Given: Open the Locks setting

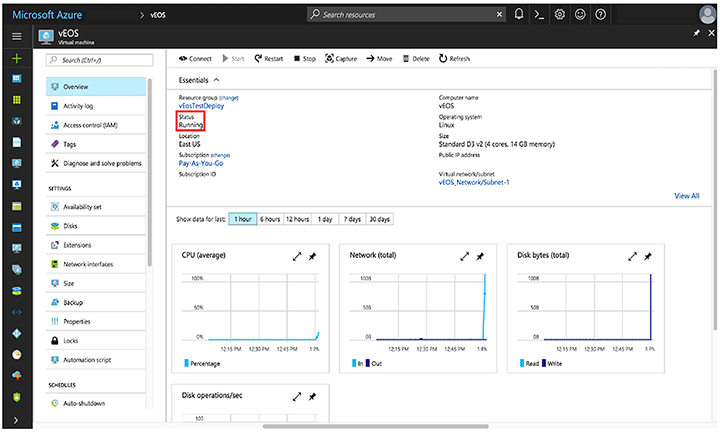Looking at the screenshot, I should pyautogui.click(x=96, y=341).
